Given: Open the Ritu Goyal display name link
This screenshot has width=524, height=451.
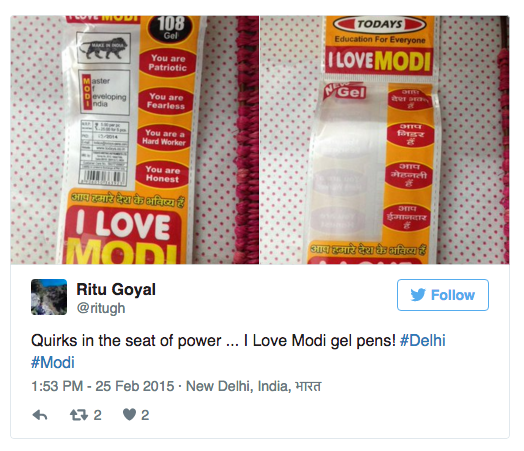Looking at the screenshot, I should tap(116, 289).
